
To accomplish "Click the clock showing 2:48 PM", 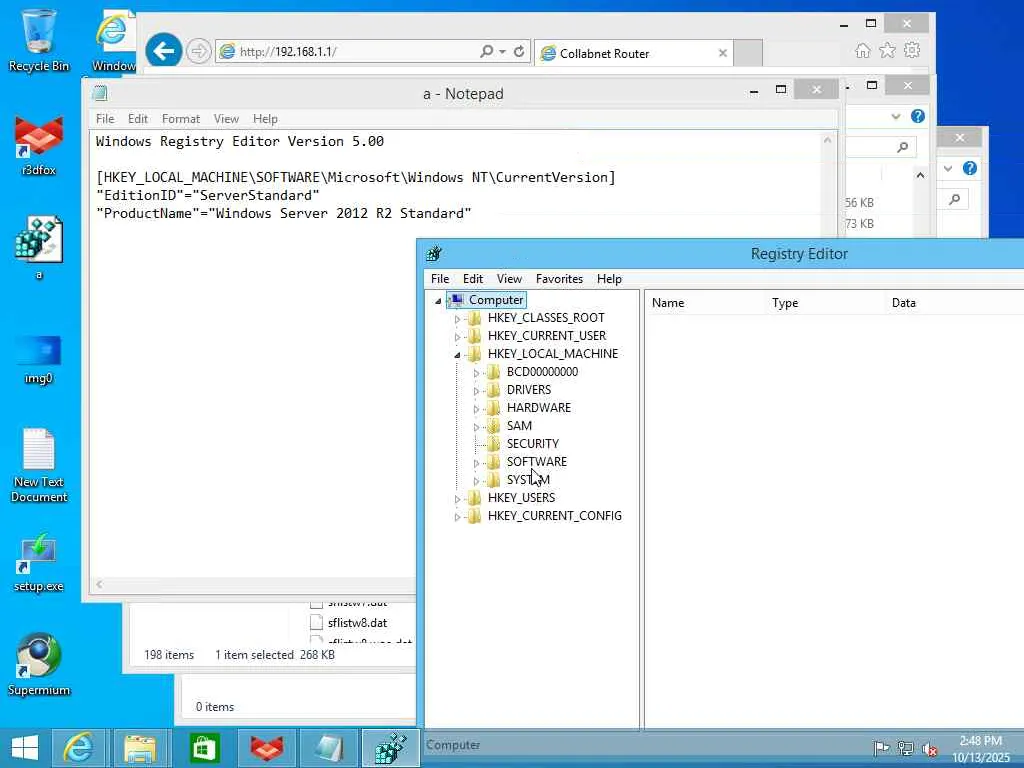I will pos(980,741).
